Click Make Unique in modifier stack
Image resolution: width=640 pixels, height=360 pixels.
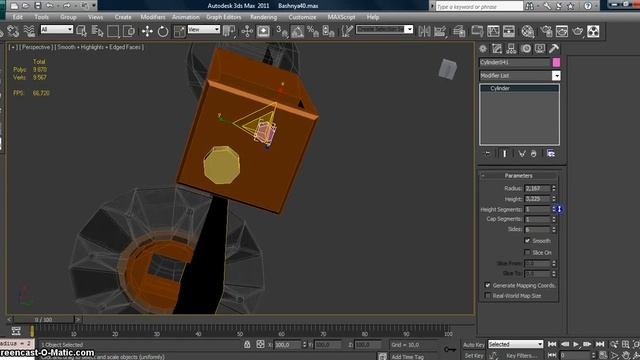522,153
